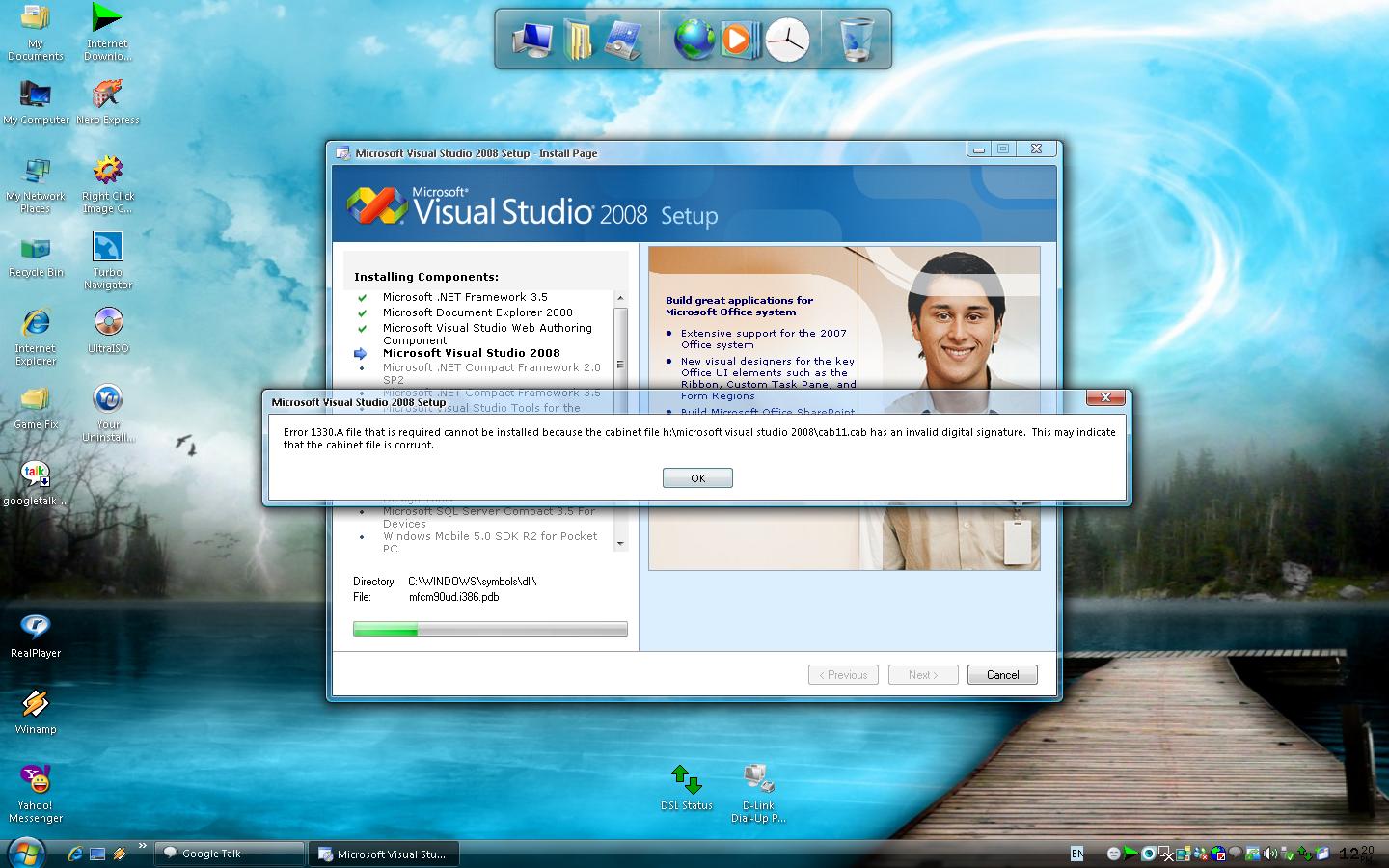Click down arrow of components list scrollbar
Screen dimensions: 1389x868
(x=620, y=544)
